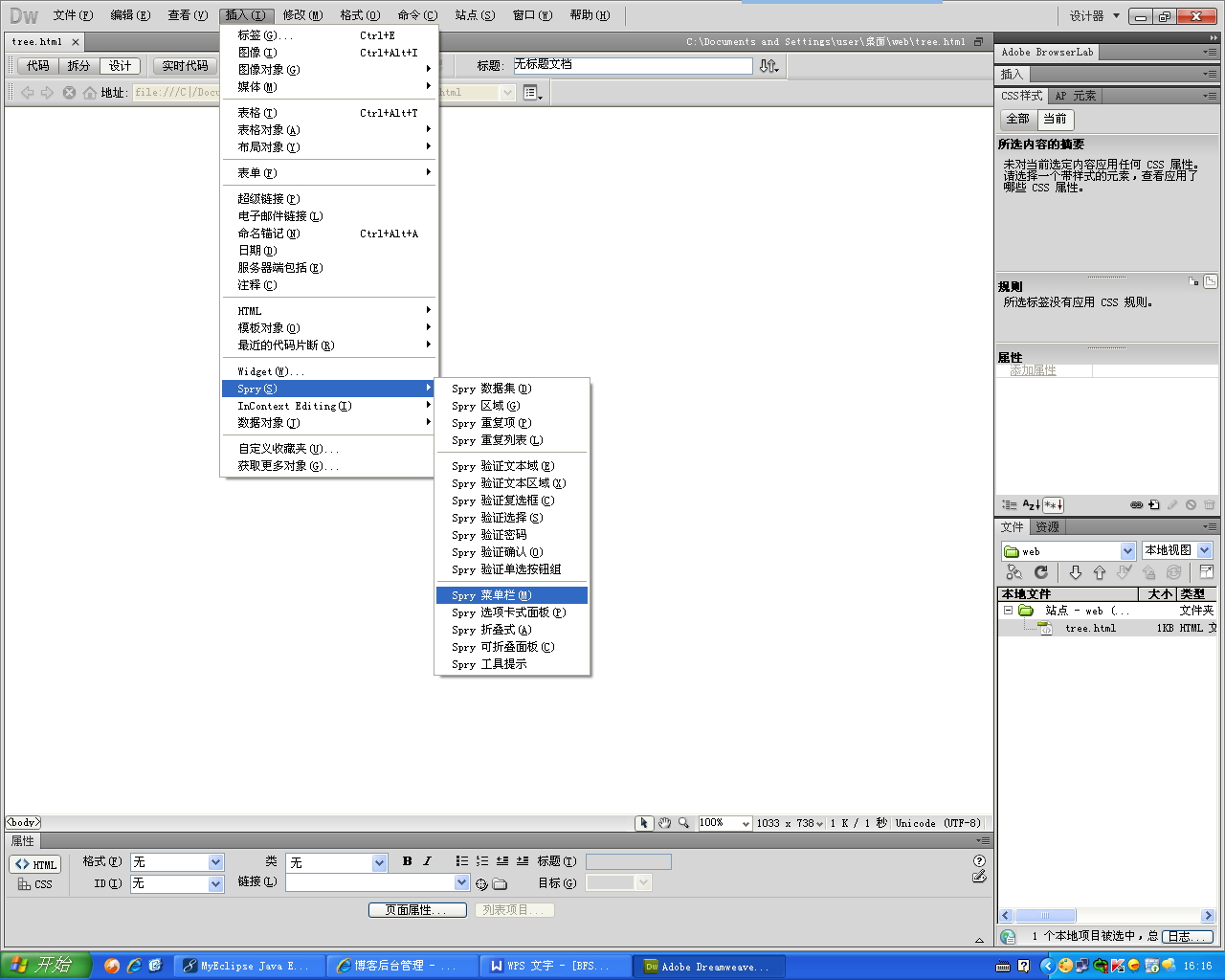Screen dimensions: 1225x980
Task: Toggle Live Code button
Action: 185,66
